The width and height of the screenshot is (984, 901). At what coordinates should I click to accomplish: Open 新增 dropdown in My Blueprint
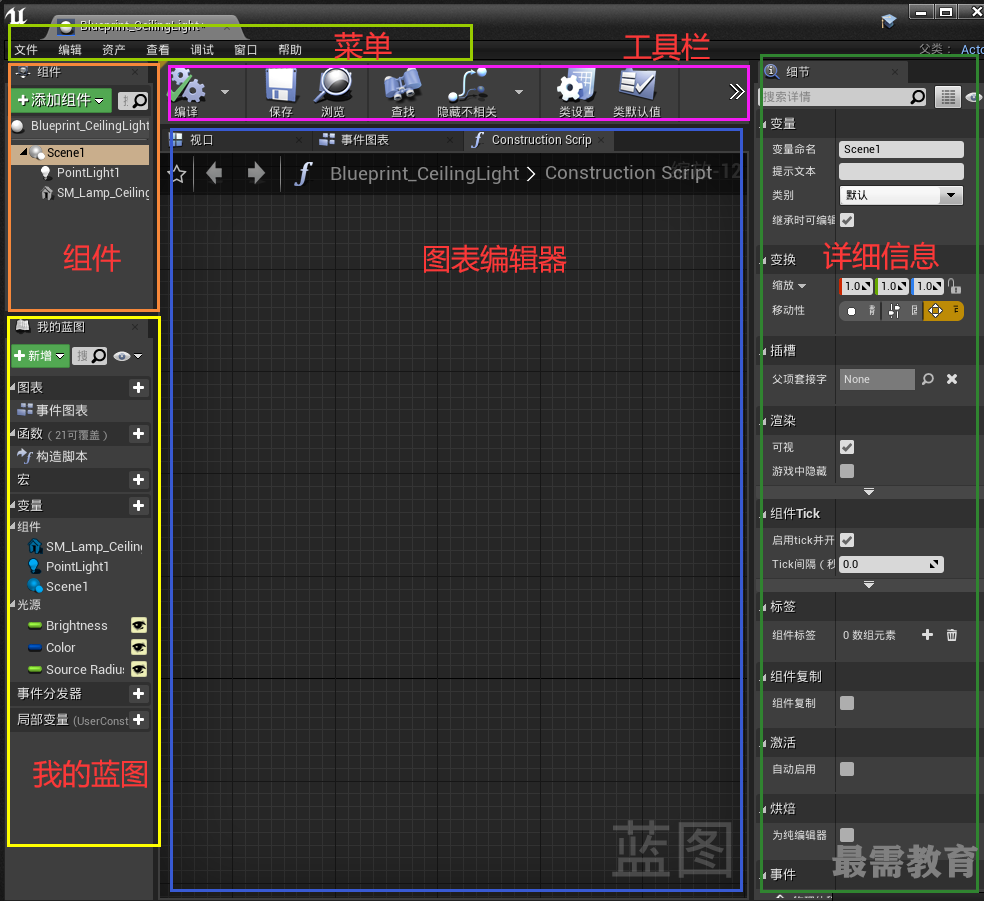pyautogui.click(x=41, y=356)
